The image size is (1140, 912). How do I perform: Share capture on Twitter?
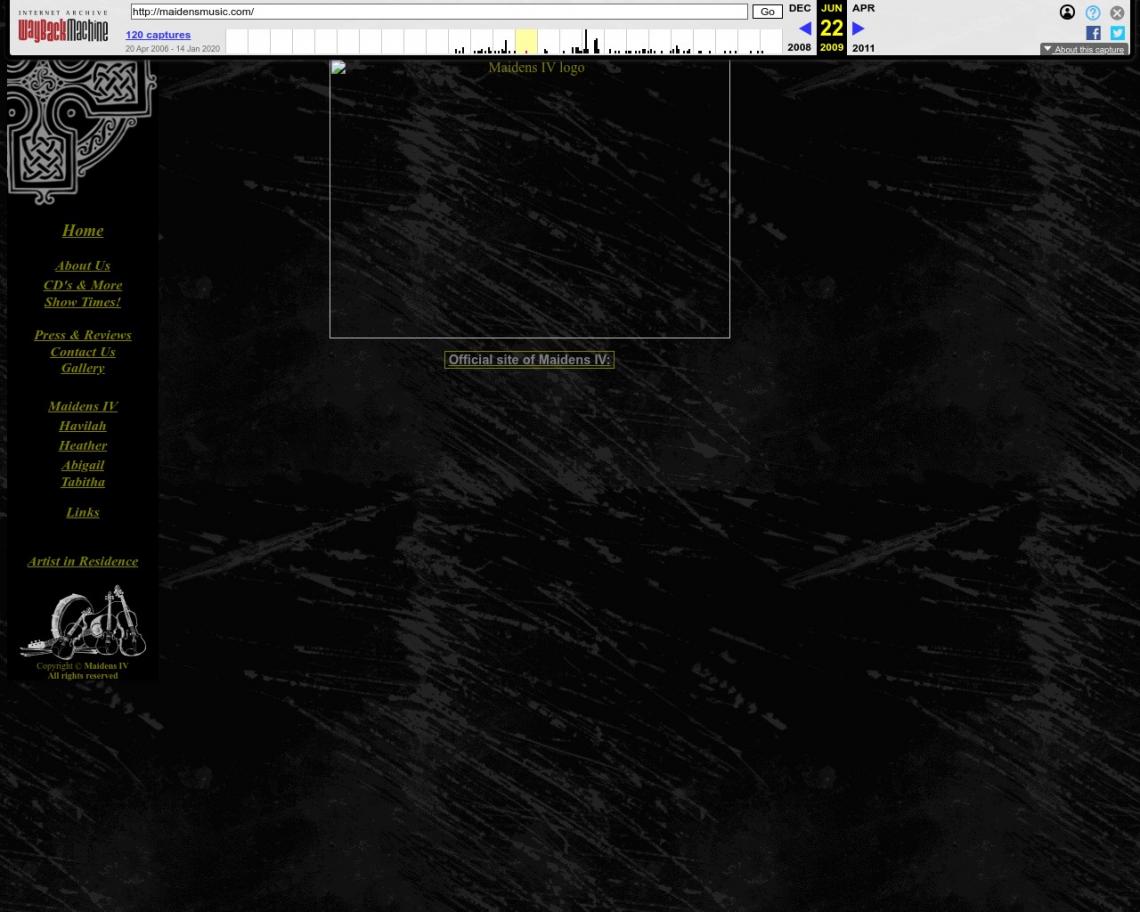coord(1117,33)
